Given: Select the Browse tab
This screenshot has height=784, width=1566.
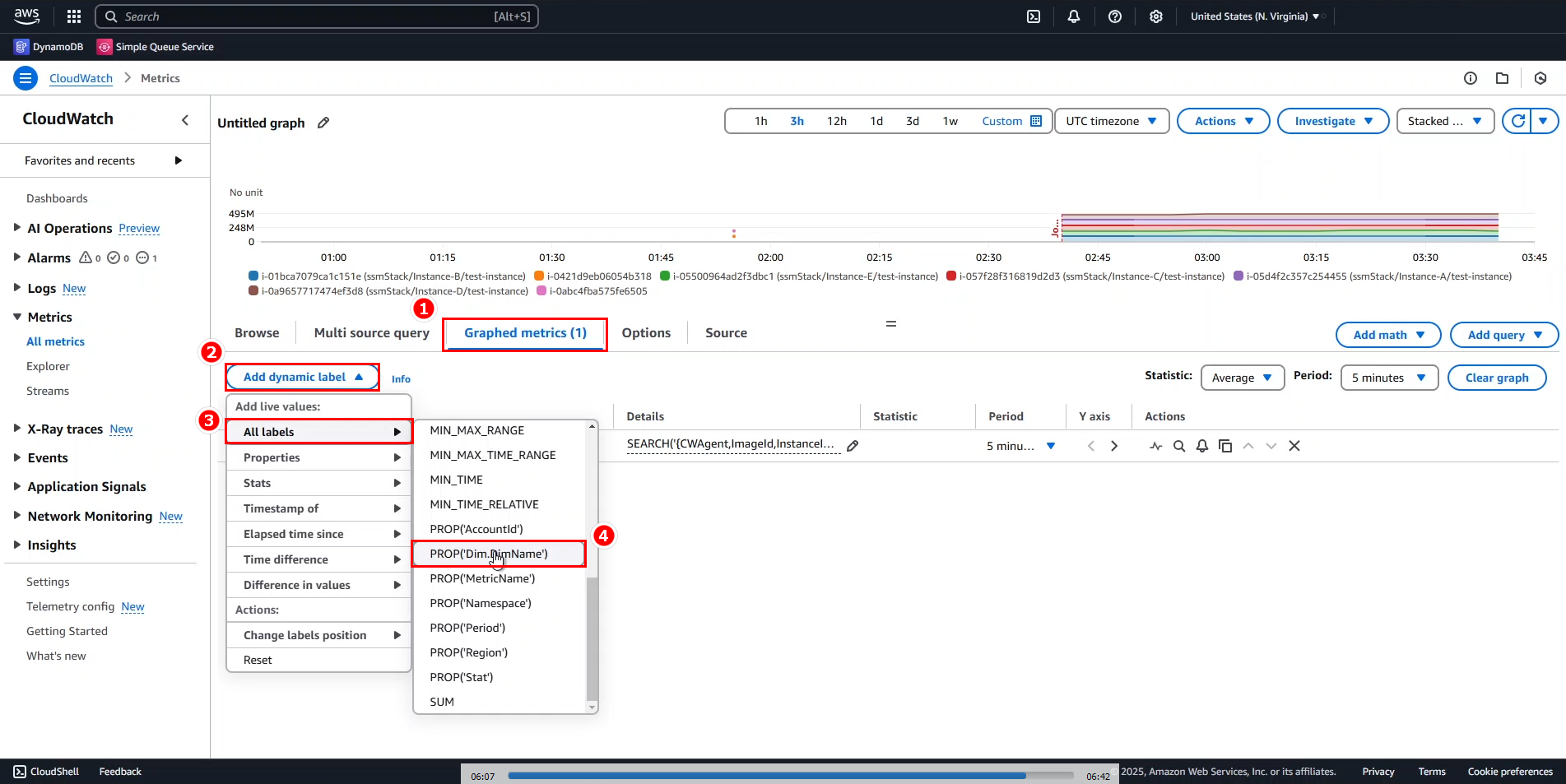Looking at the screenshot, I should (257, 333).
